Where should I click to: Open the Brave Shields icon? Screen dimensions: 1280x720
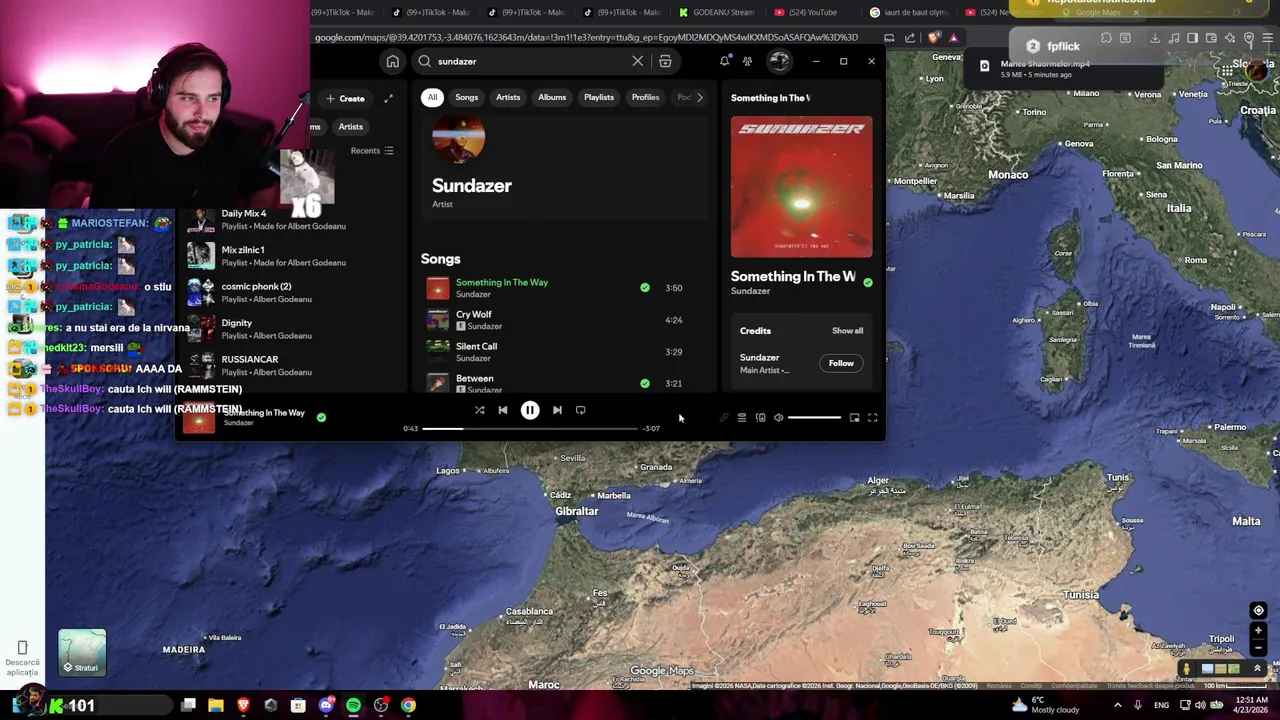tap(933, 38)
